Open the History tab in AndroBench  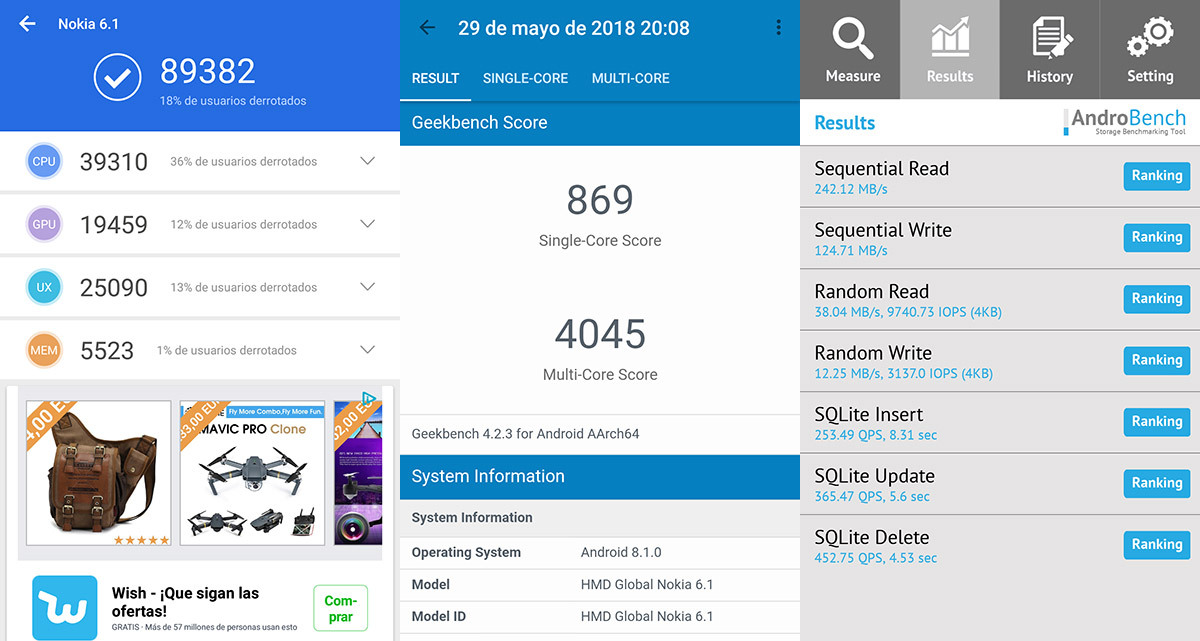tap(1049, 50)
